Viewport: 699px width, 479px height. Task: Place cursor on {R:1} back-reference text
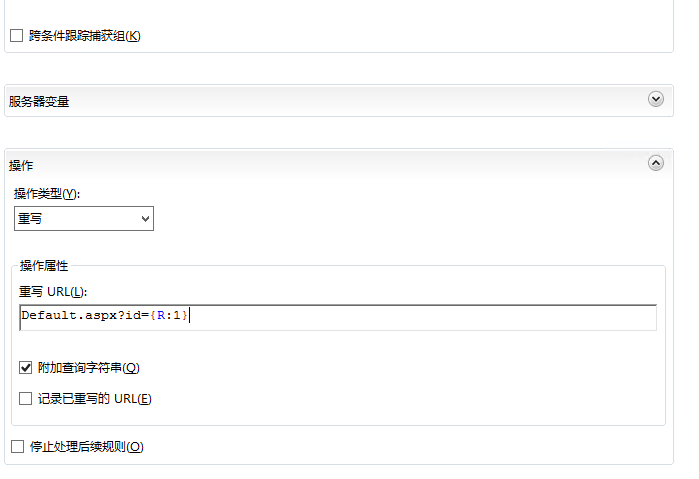(x=169, y=315)
